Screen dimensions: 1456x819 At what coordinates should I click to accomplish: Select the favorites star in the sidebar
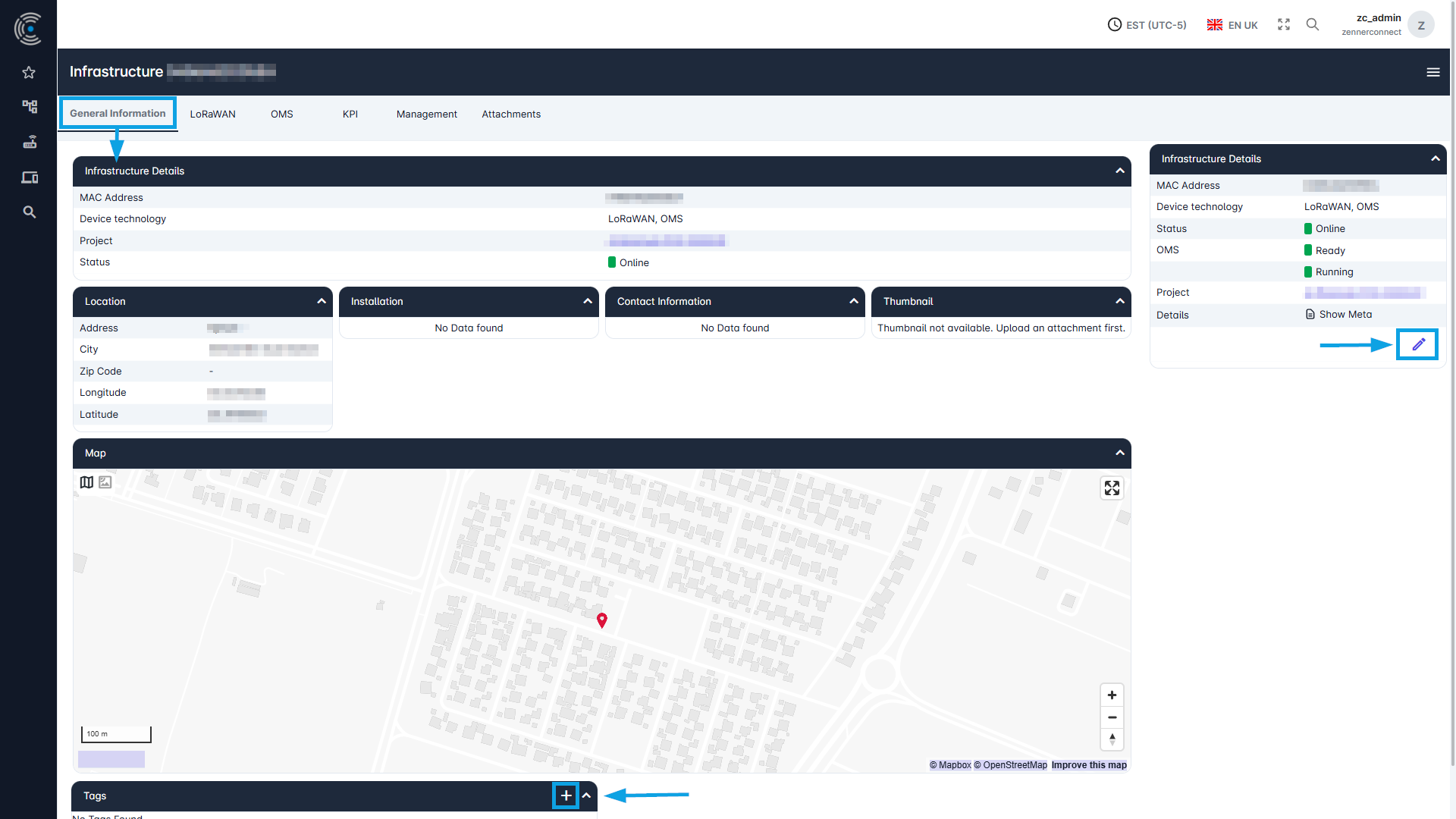[x=29, y=72]
